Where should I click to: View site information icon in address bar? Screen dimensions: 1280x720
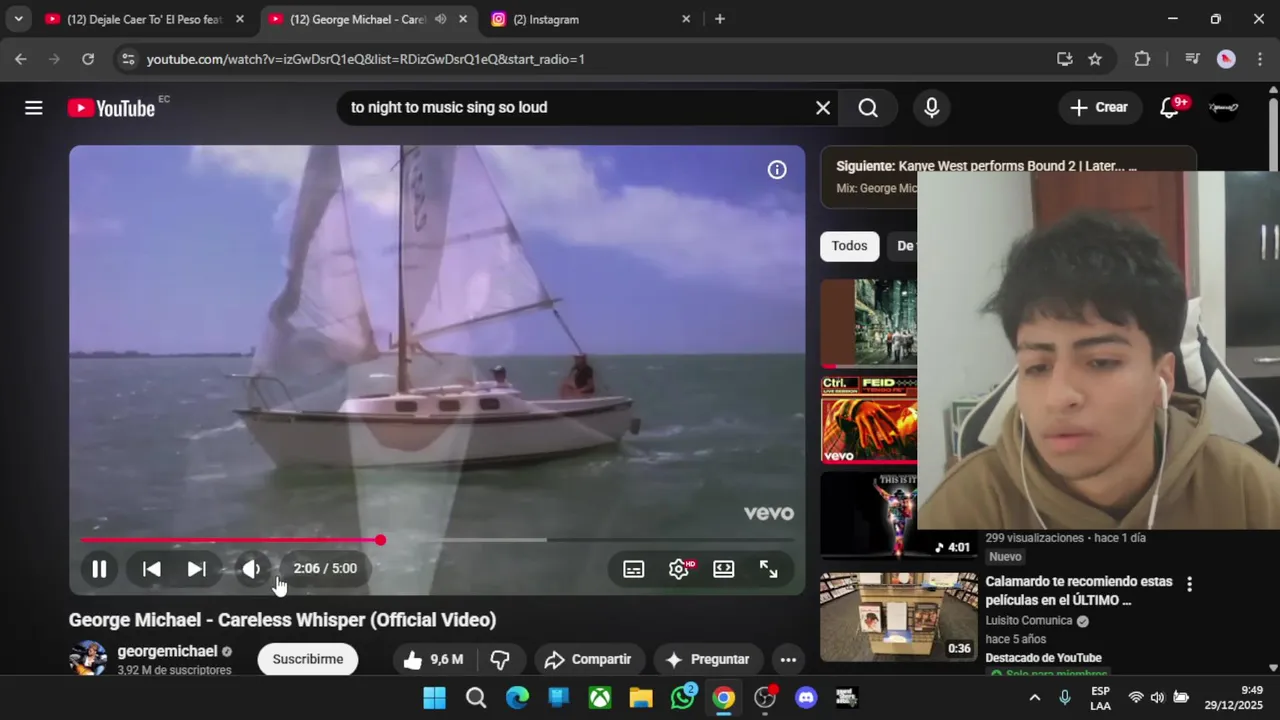click(x=128, y=59)
